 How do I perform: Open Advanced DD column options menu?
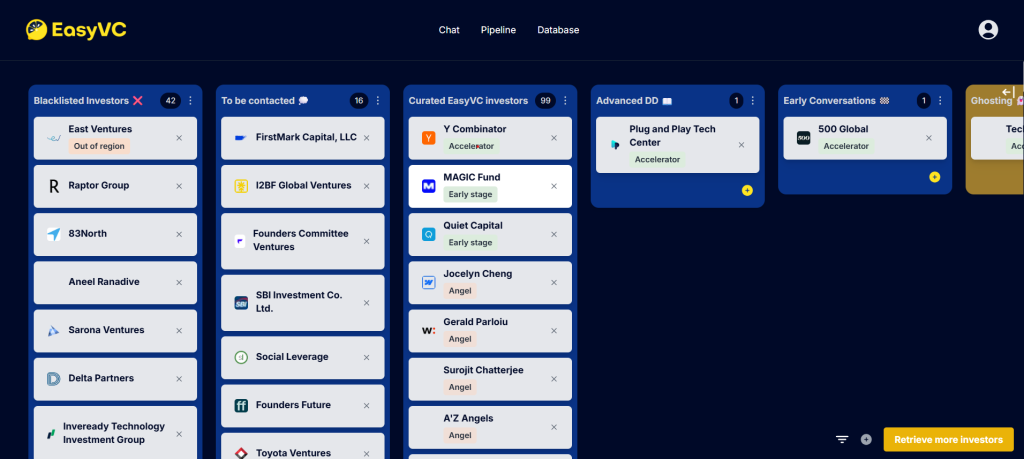(752, 101)
